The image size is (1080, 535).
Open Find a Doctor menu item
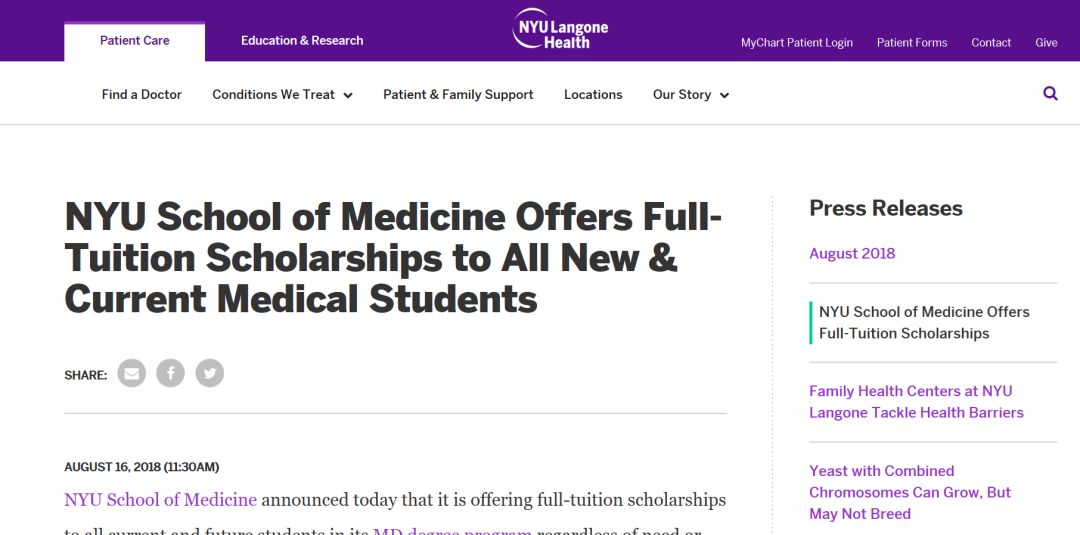142,94
